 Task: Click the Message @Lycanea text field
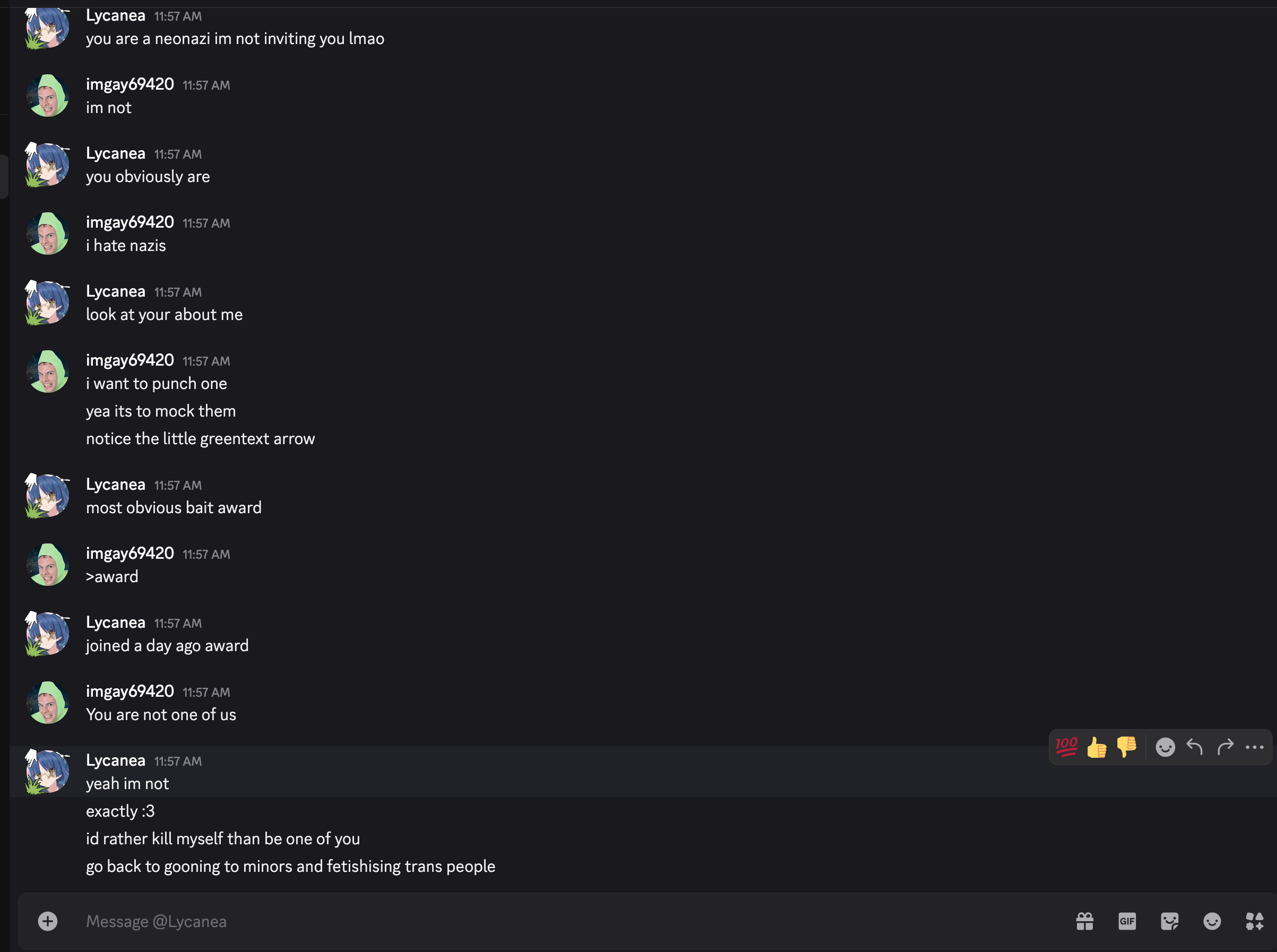coord(519,921)
